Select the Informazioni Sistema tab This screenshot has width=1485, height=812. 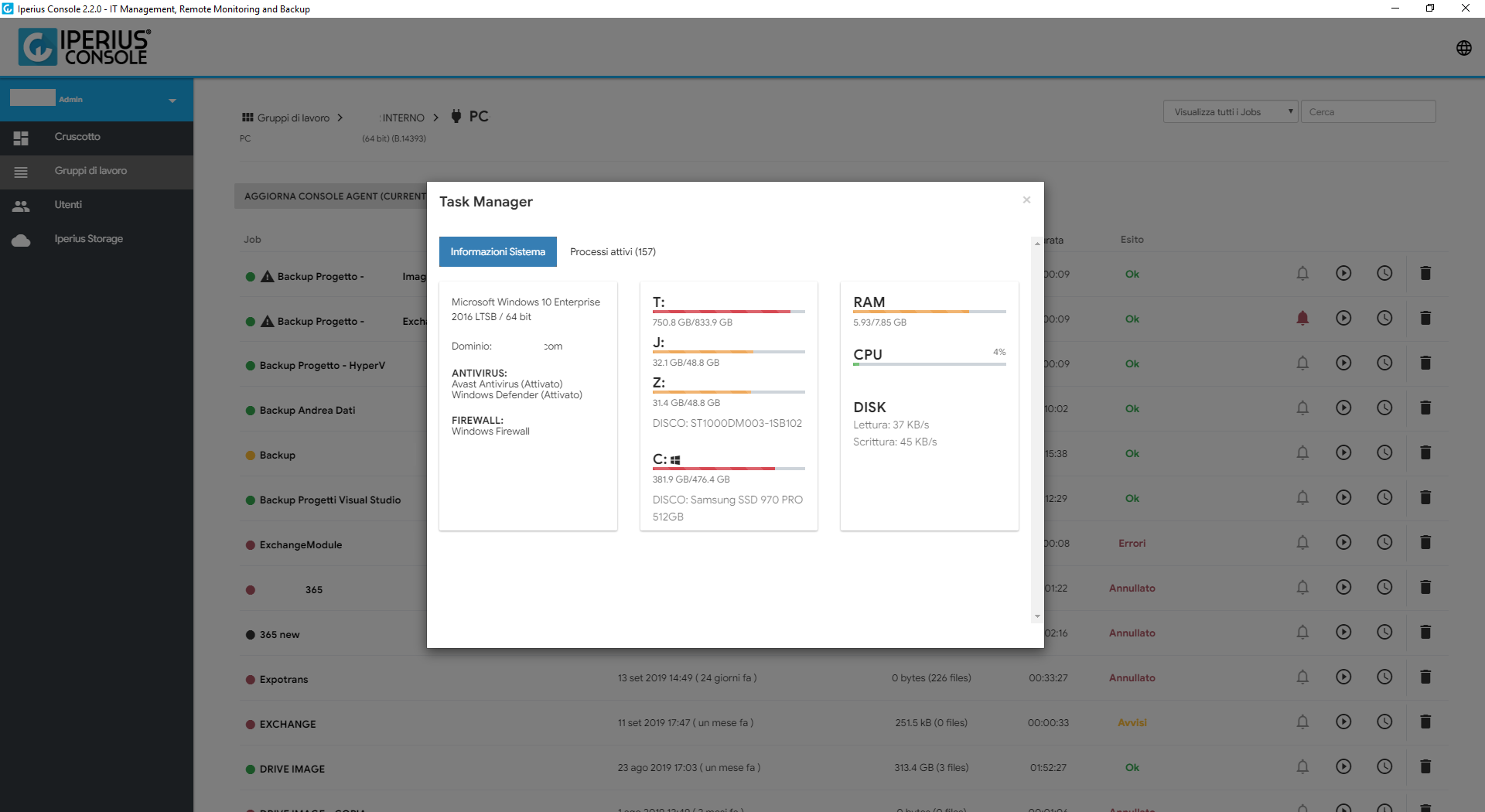[x=498, y=252]
